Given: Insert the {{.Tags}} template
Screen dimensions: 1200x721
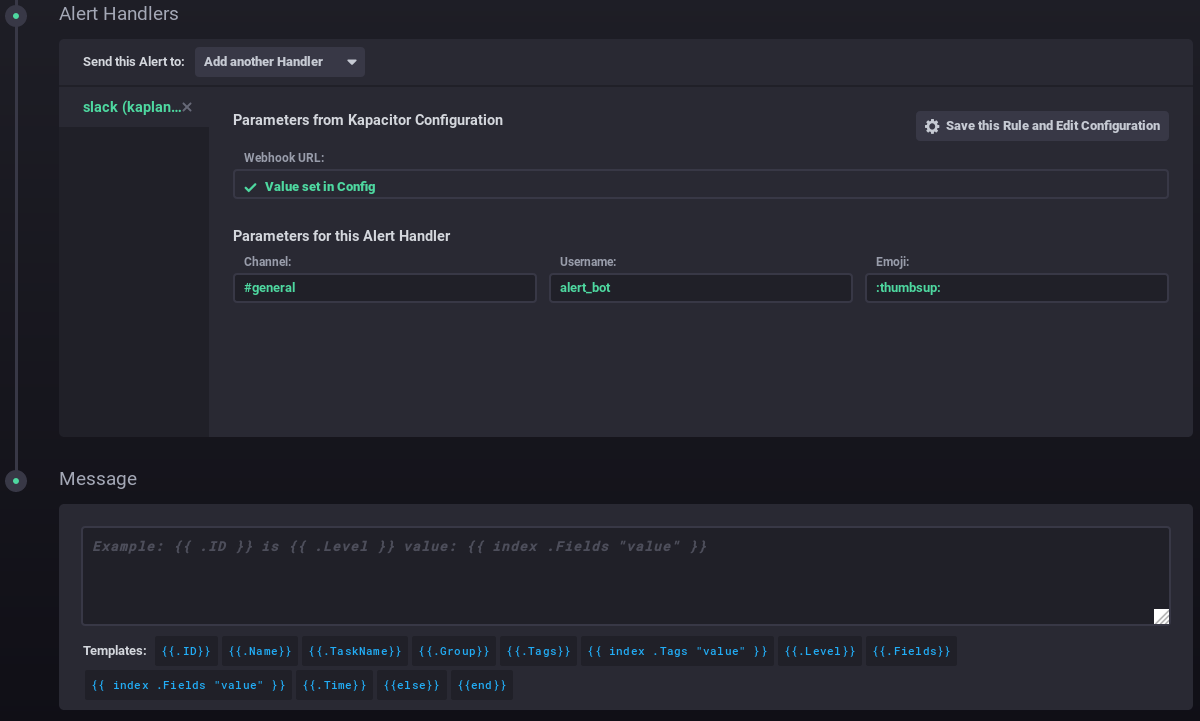Looking at the screenshot, I should pyautogui.click(x=538, y=651).
